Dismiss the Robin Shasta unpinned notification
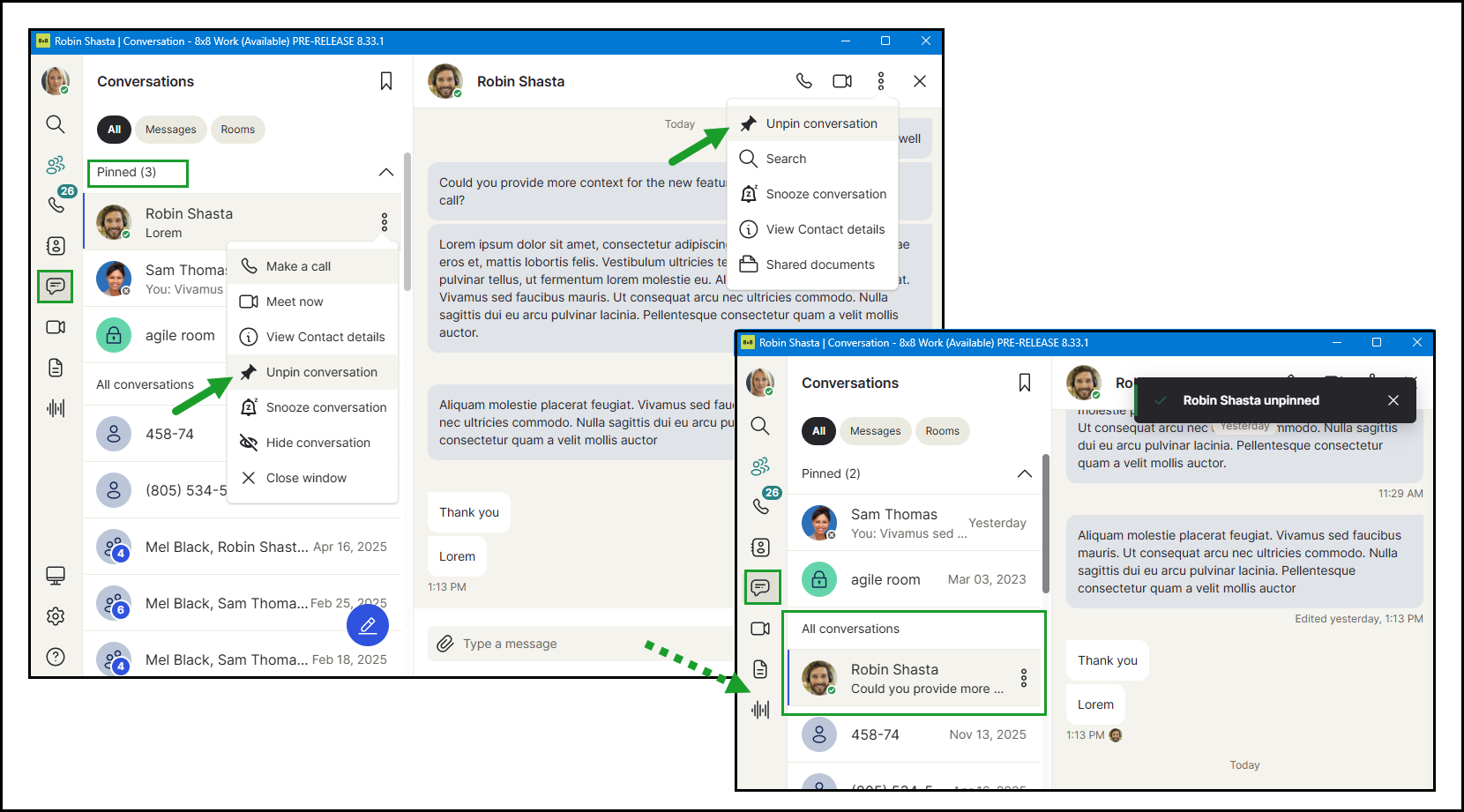The width and height of the screenshot is (1464, 812). click(x=1393, y=400)
